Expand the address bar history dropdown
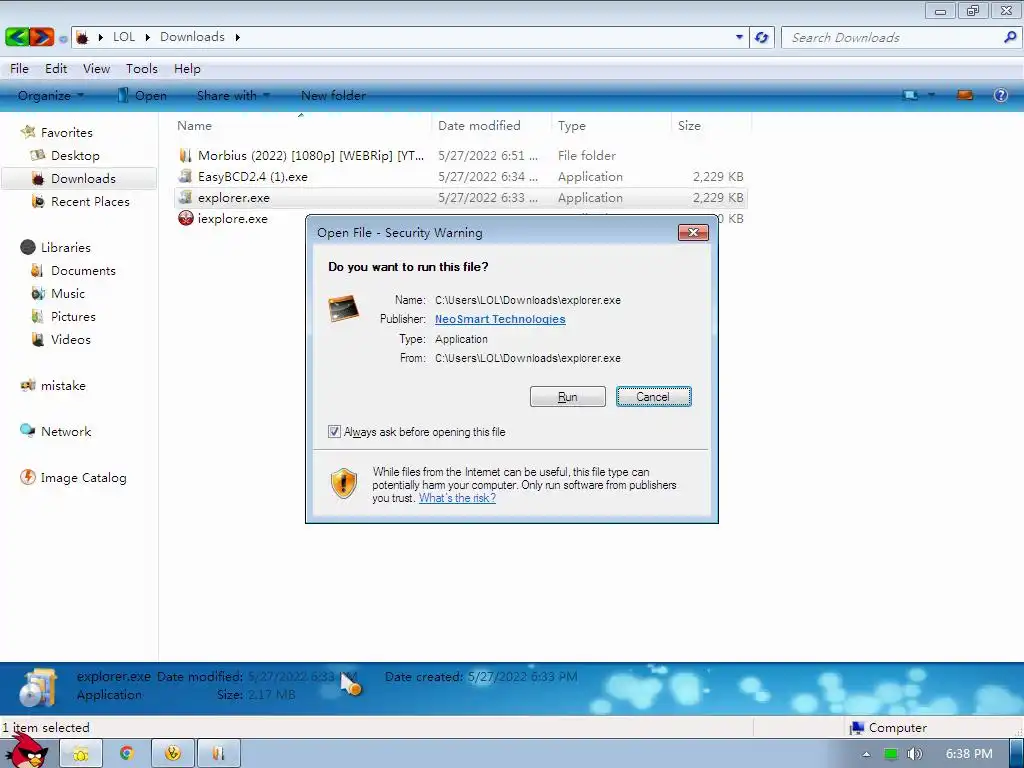Viewport: 1024px width, 768px height. coord(739,37)
